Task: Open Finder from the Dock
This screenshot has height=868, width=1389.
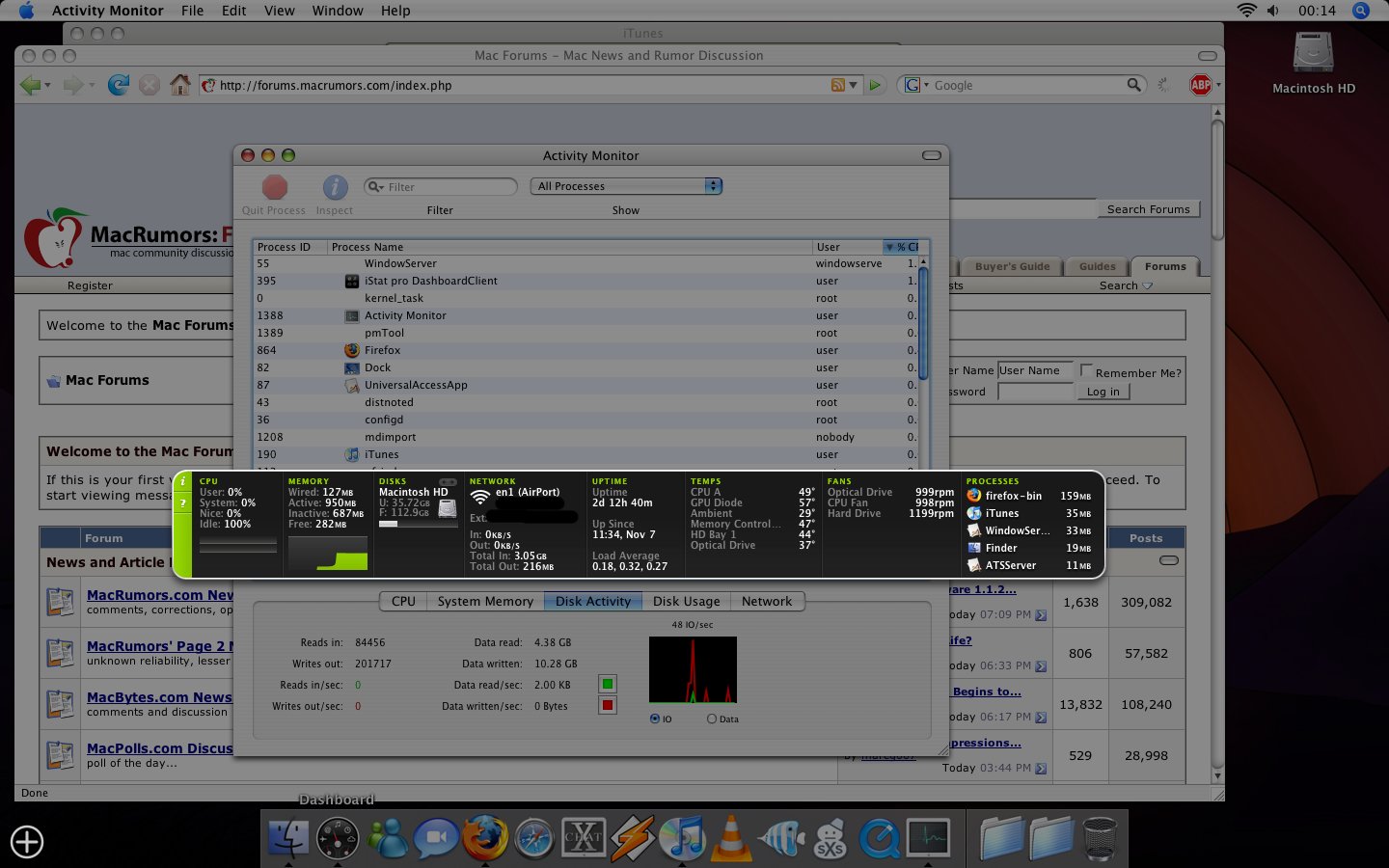Action: pos(287,837)
